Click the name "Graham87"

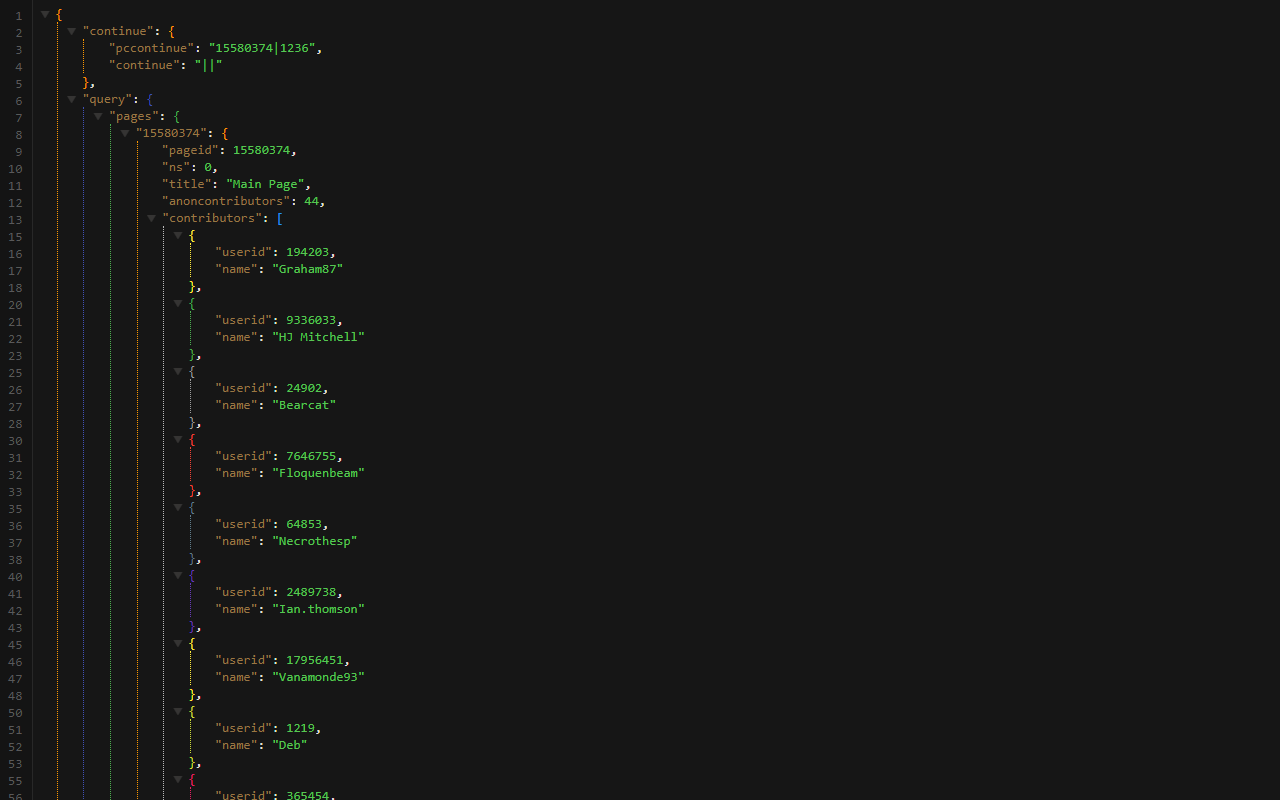[308, 269]
